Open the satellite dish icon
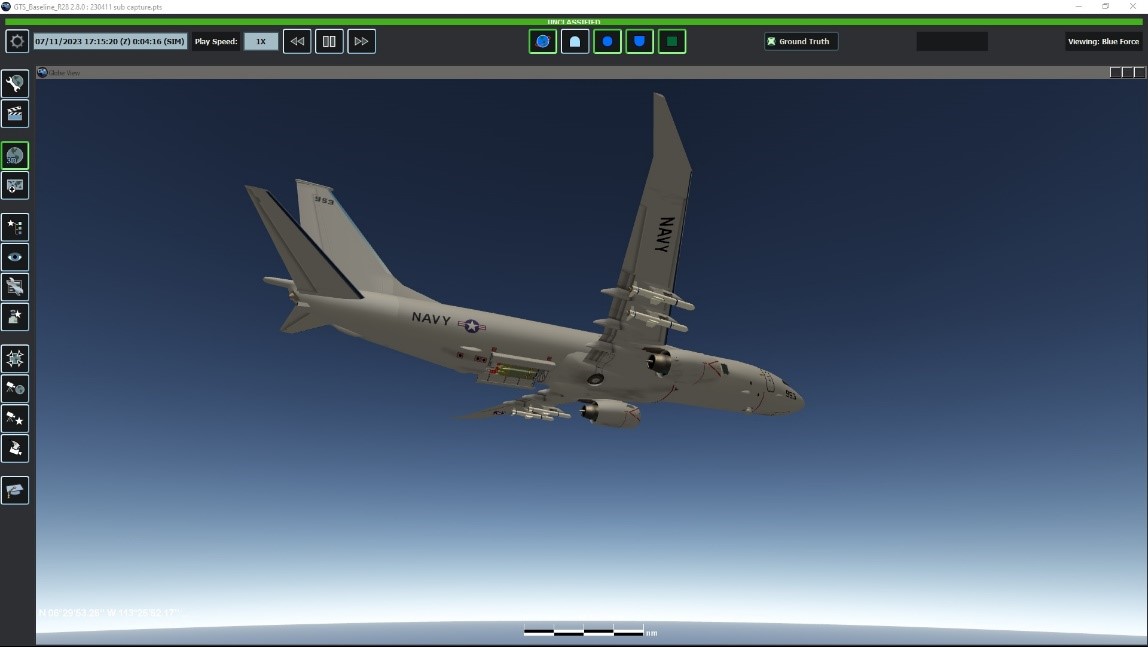The height and width of the screenshot is (647, 1148). pos(15,449)
